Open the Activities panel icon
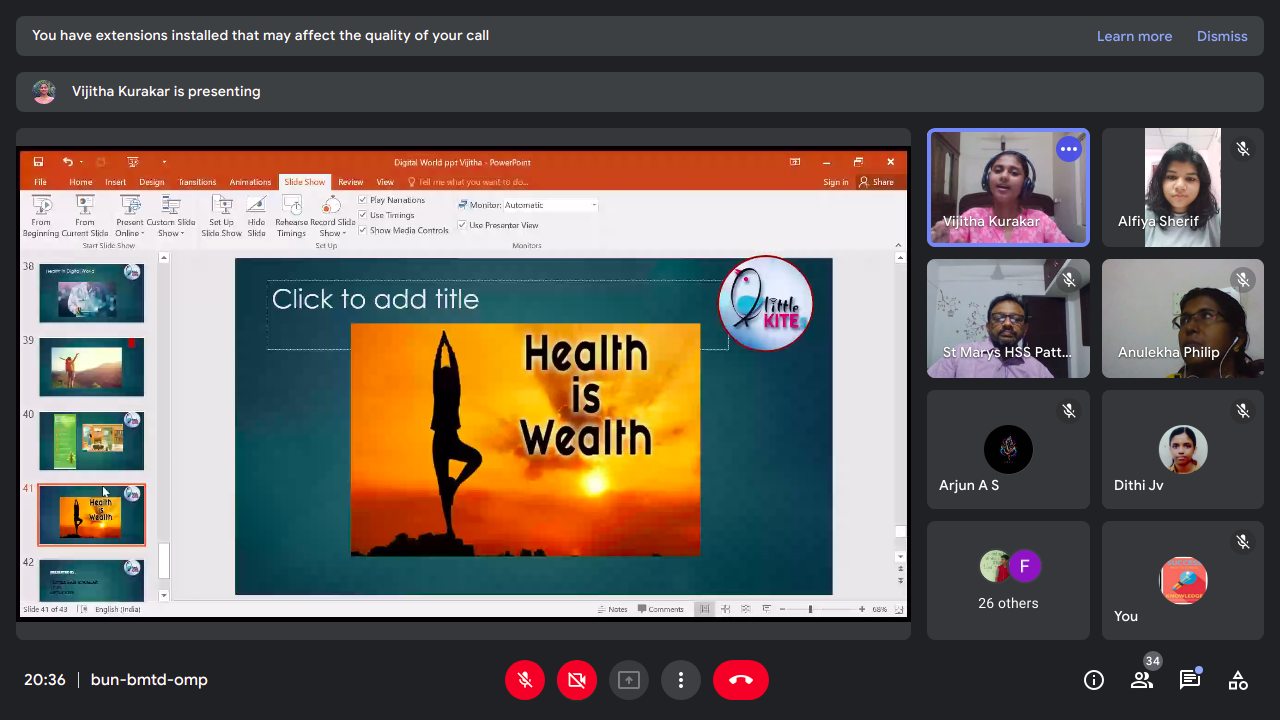This screenshot has height=720, width=1280. pyautogui.click(x=1238, y=680)
